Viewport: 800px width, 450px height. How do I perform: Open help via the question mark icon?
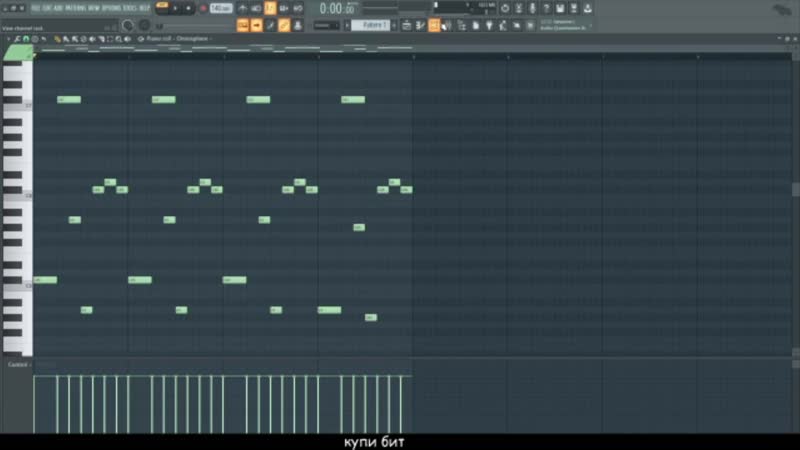click(546, 8)
